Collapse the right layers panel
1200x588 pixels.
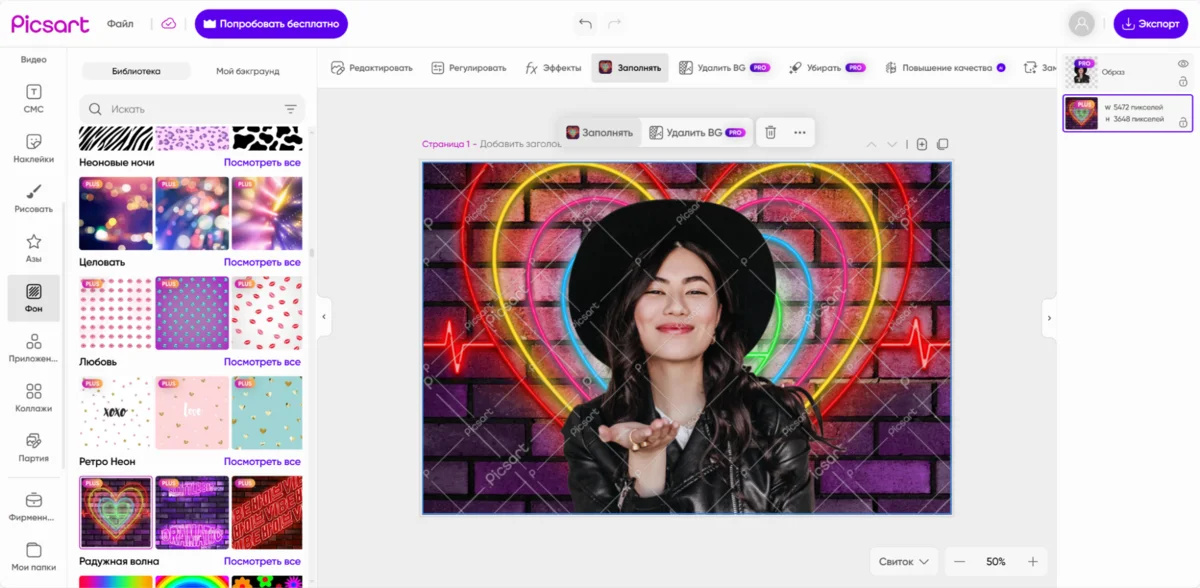pos(1049,317)
